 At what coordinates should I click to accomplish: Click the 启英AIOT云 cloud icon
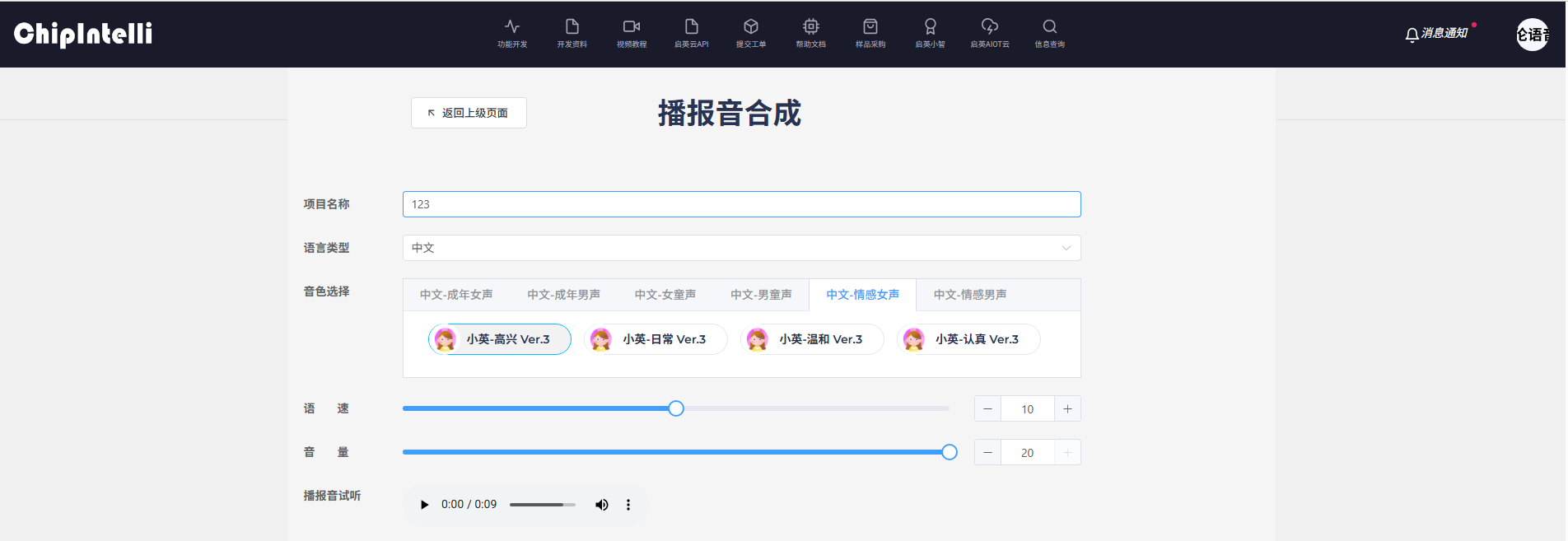click(989, 27)
